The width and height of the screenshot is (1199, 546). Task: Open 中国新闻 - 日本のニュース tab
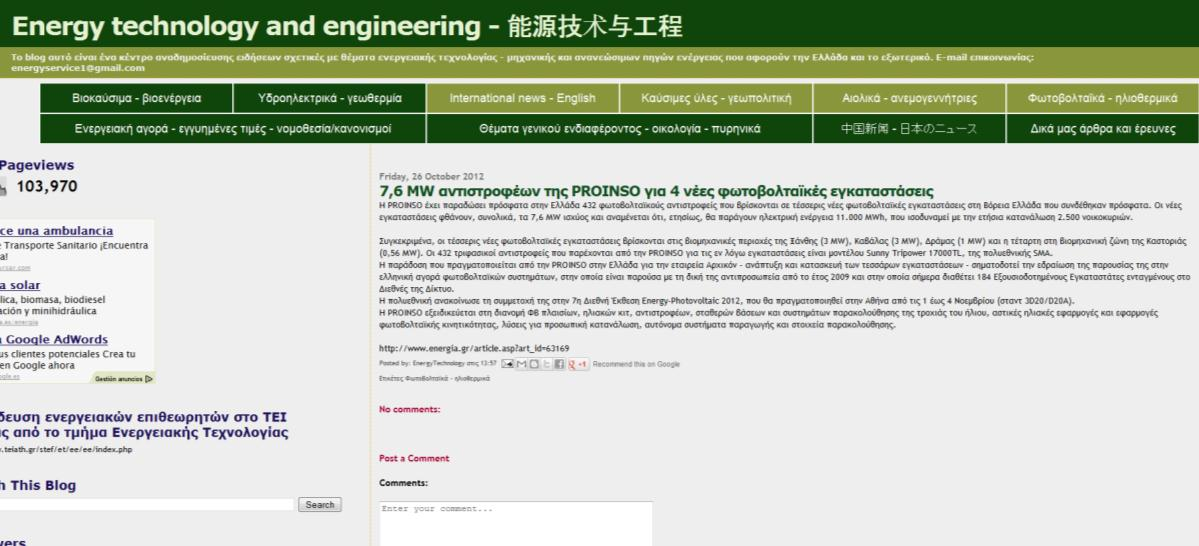(x=909, y=129)
